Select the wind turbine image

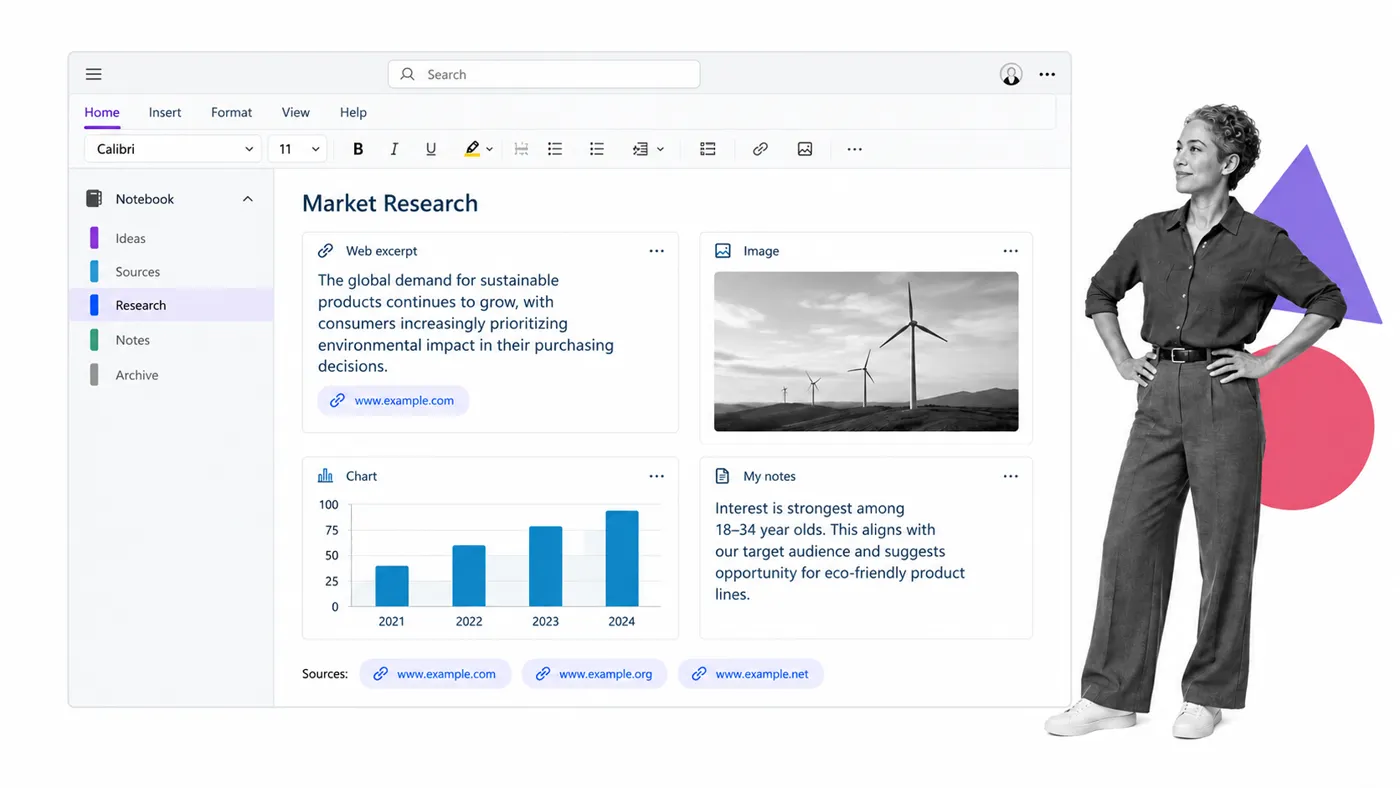pyautogui.click(x=866, y=352)
